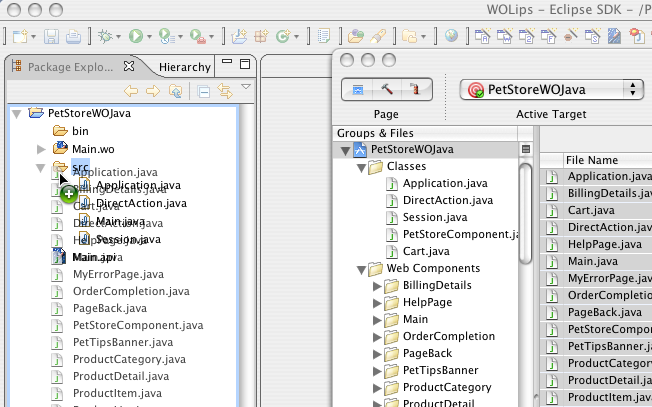Select HelpPage.java row in Xcode file list
This screenshot has height=407, width=652.
pos(596,244)
